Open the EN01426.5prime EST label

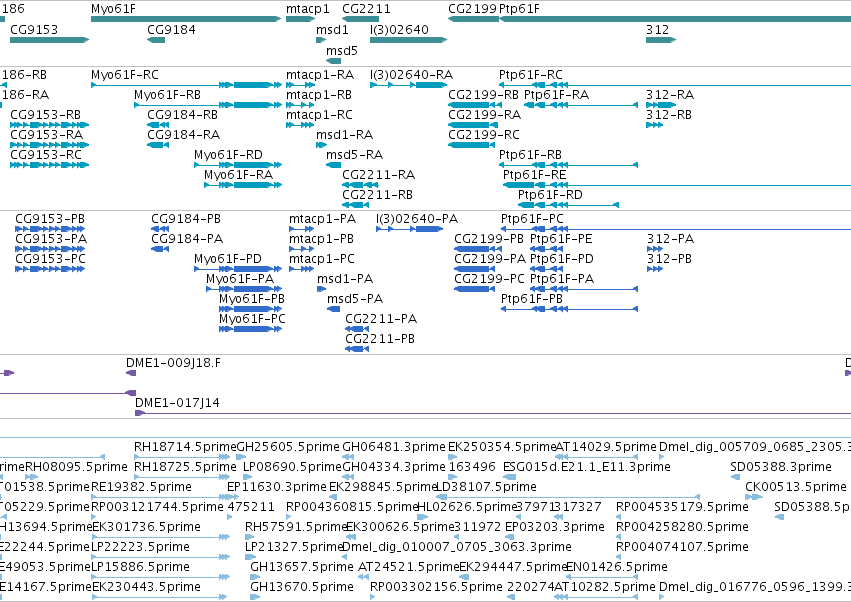[617, 567]
